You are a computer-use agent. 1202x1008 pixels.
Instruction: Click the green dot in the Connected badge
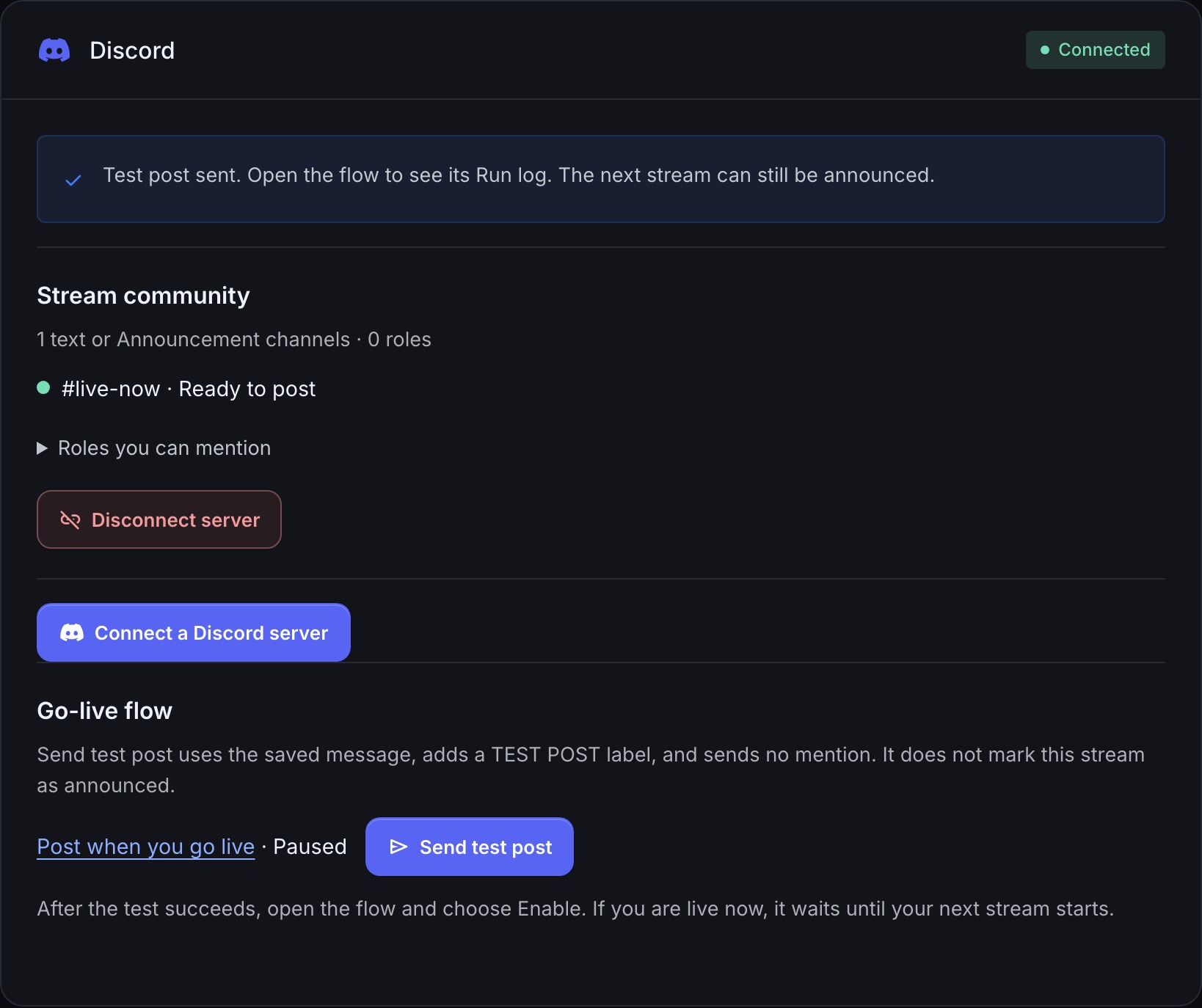pyautogui.click(x=1045, y=50)
